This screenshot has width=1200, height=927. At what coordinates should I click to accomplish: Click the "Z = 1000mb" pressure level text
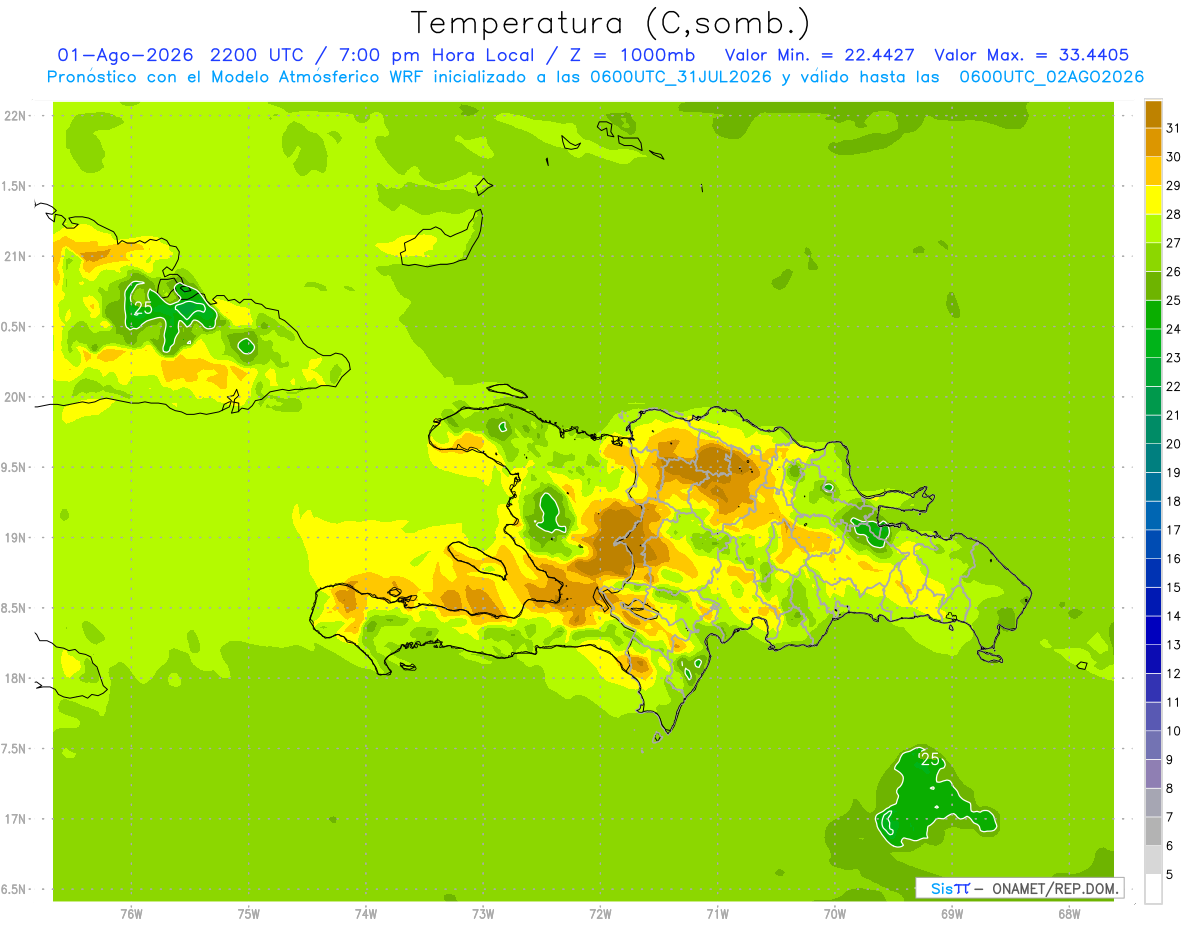631,55
